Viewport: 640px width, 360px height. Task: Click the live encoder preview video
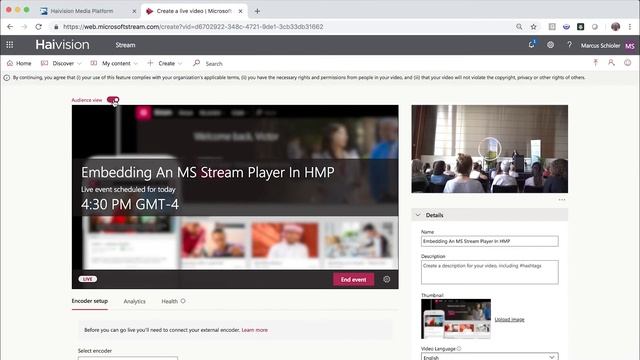point(489,149)
